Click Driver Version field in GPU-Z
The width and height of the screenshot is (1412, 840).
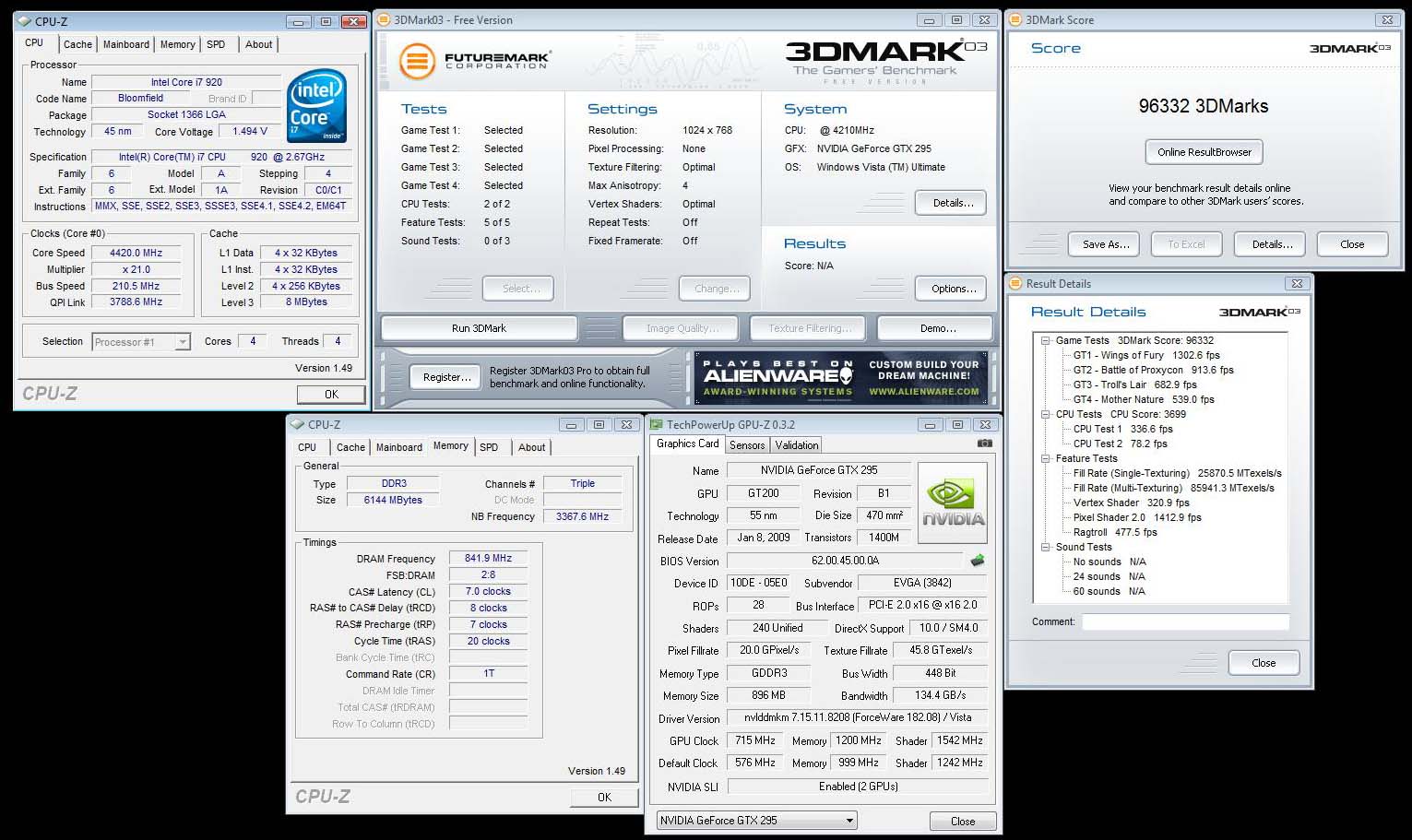point(858,717)
